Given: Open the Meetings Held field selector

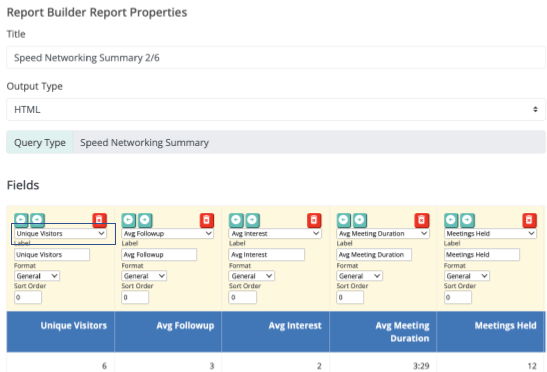Looking at the screenshot, I should (490, 233).
